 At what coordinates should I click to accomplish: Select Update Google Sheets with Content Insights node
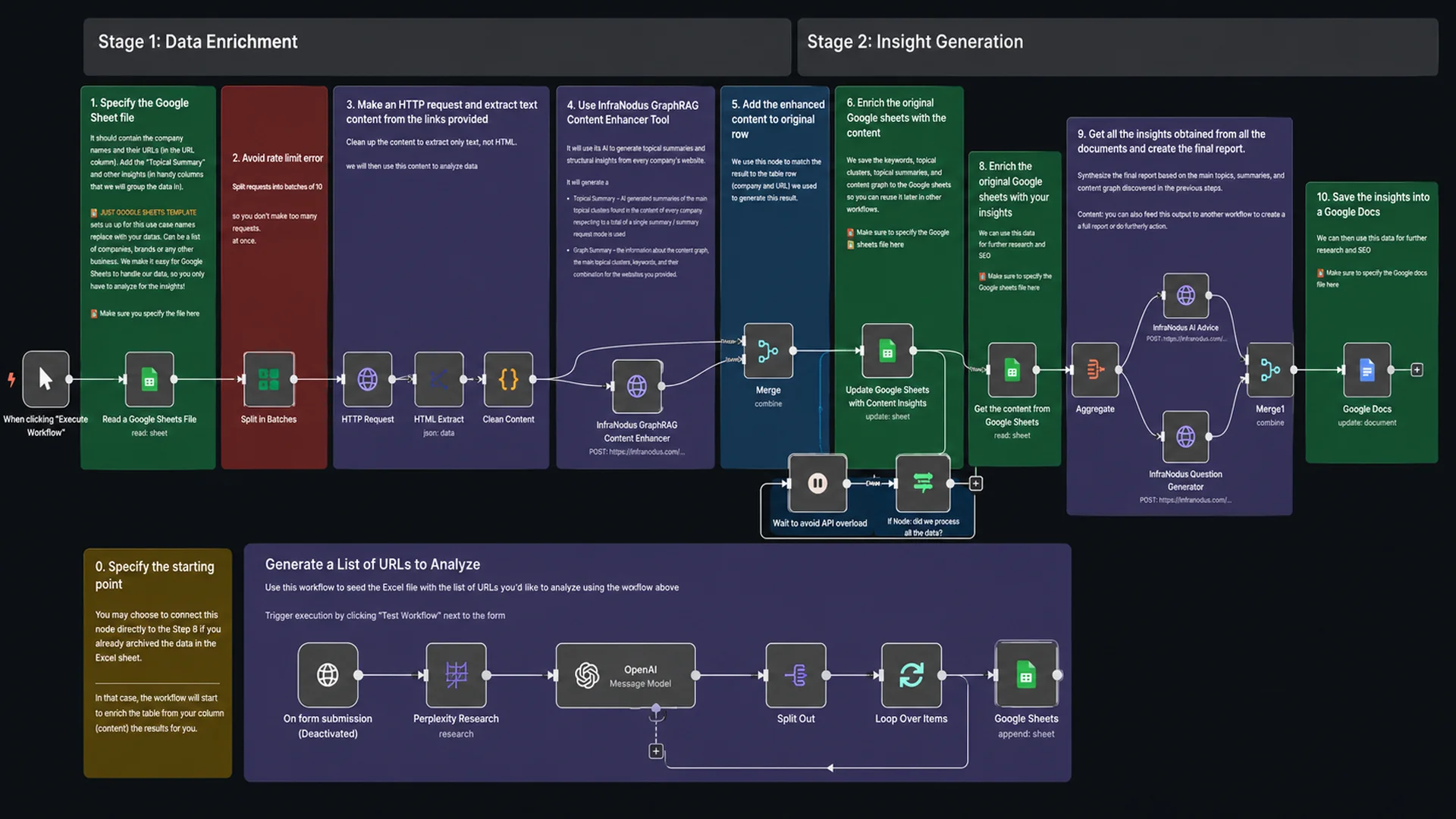887,351
